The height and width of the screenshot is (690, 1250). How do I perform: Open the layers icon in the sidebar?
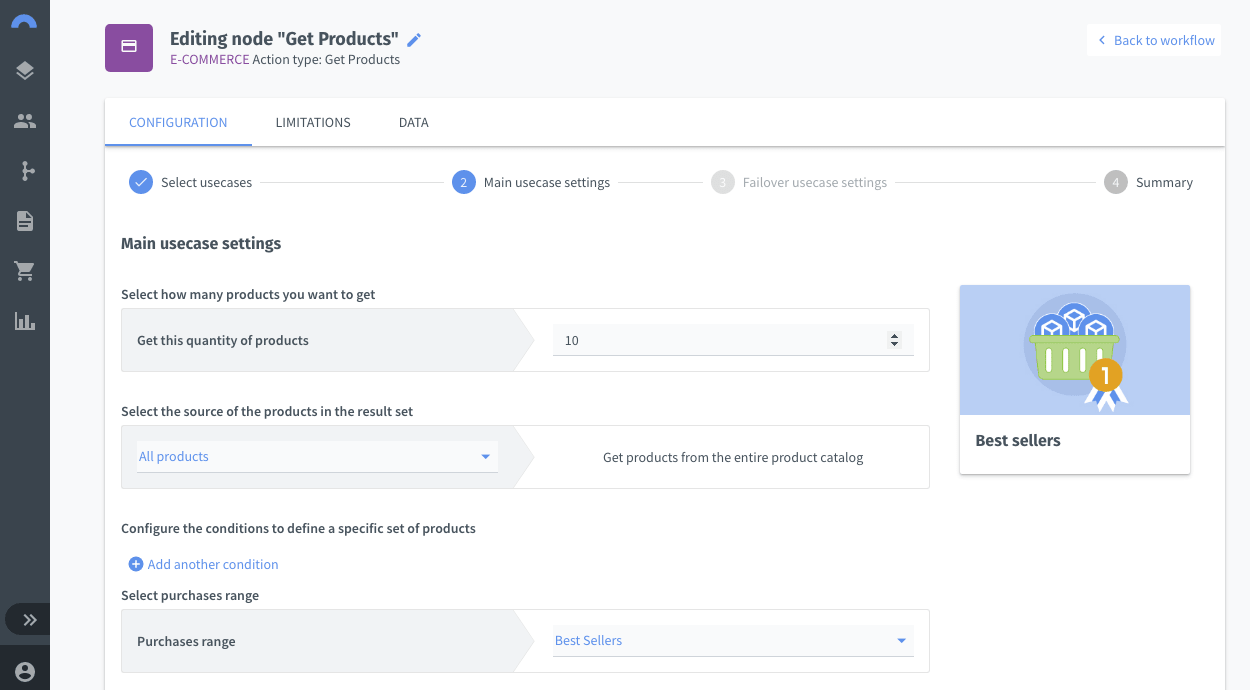[x=25, y=70]
